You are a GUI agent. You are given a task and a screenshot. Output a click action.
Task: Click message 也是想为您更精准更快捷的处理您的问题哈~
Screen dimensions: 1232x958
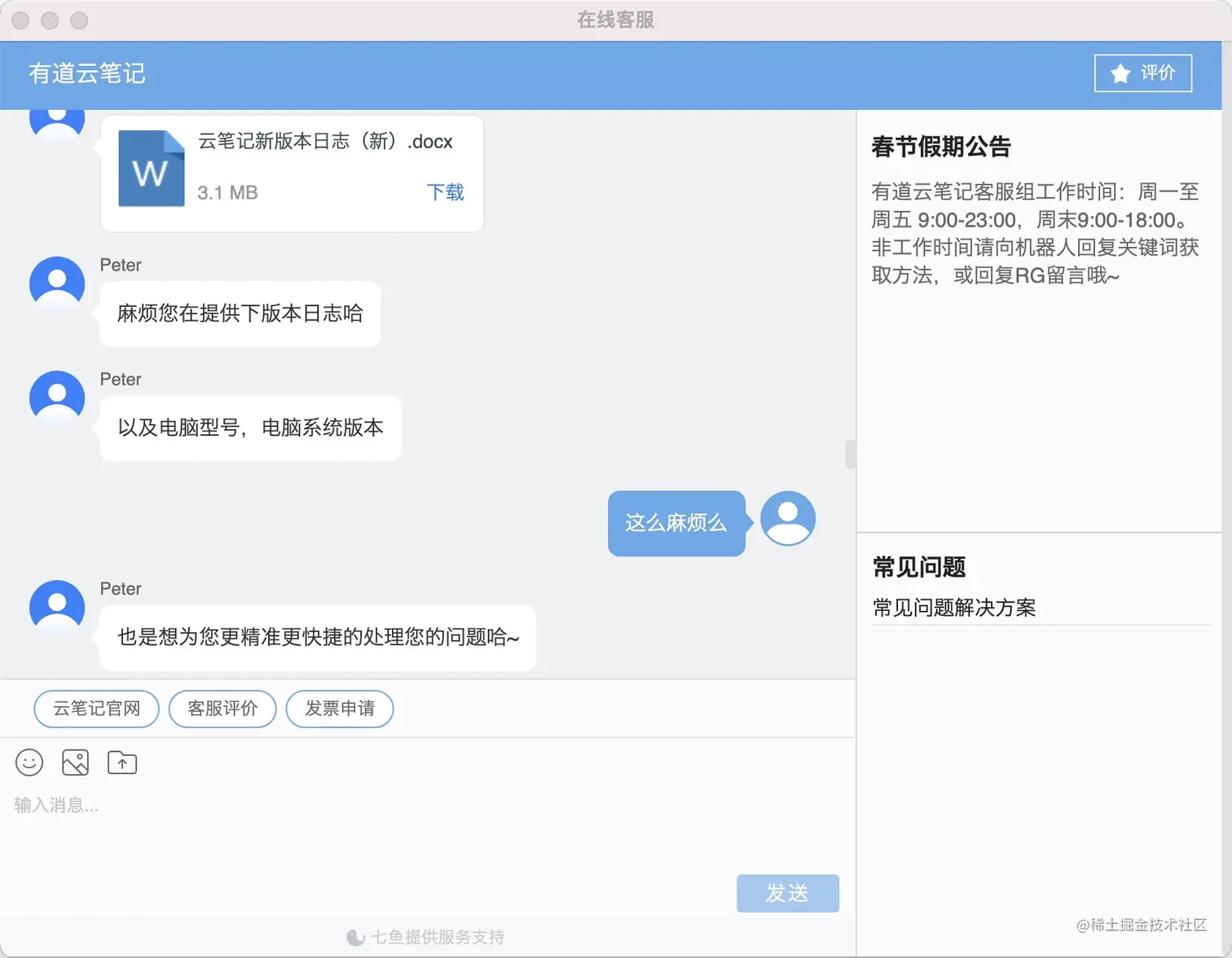(x=318, y=637)
